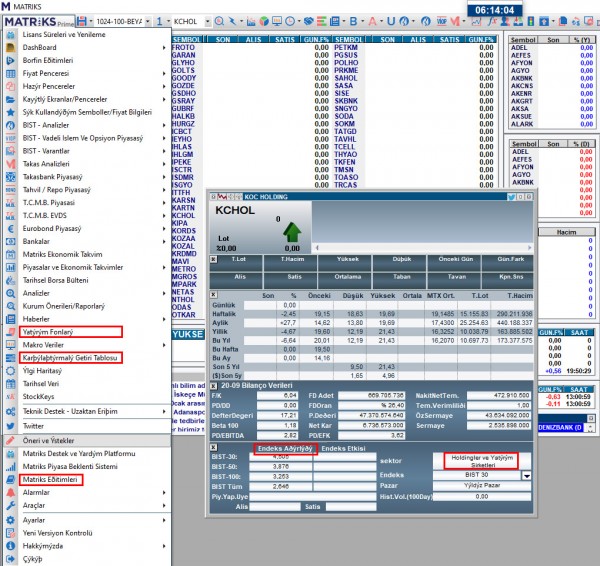
Task: Click the Hacim column header
Action: 566,232
